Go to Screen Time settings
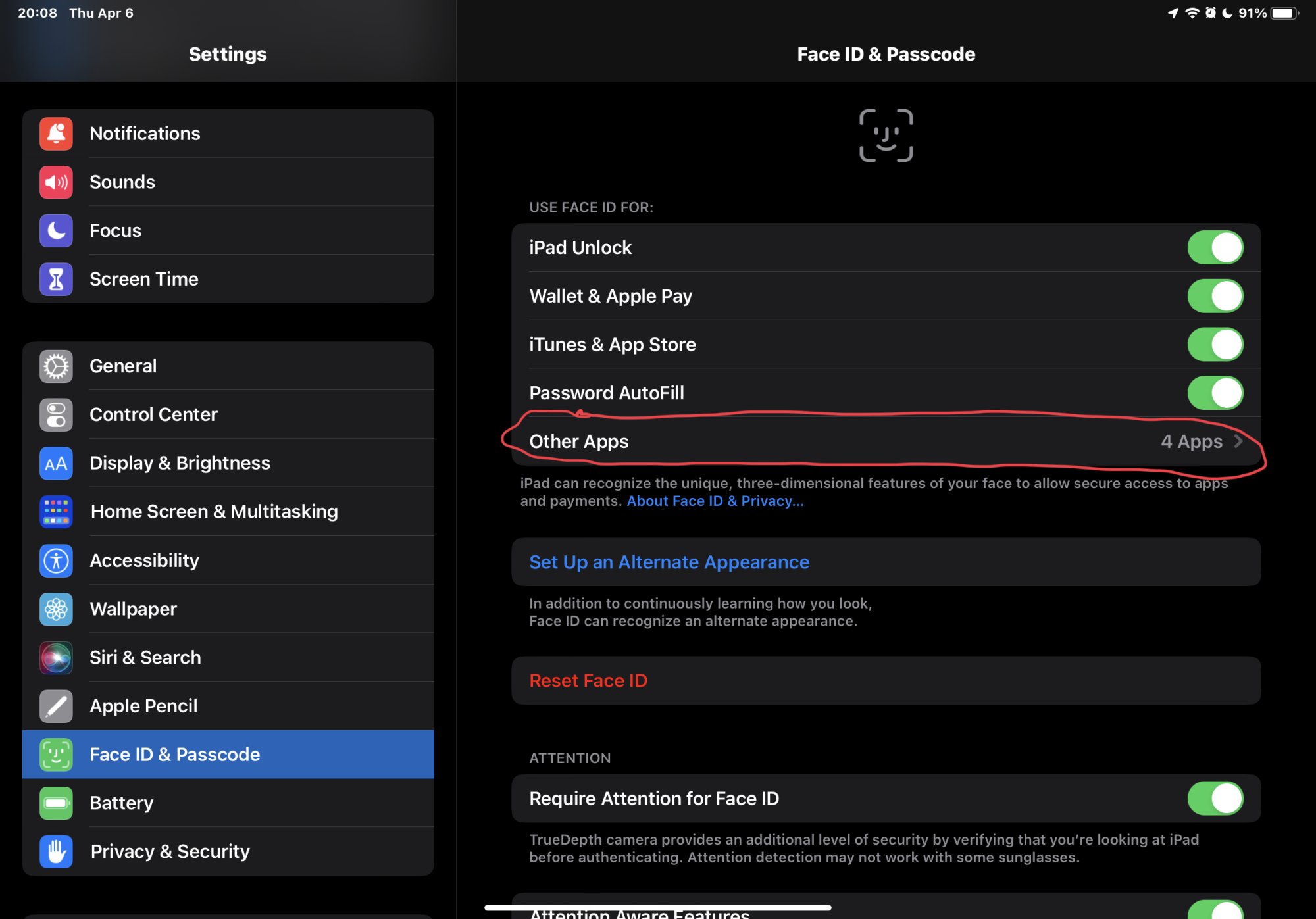 coord(228,279)
